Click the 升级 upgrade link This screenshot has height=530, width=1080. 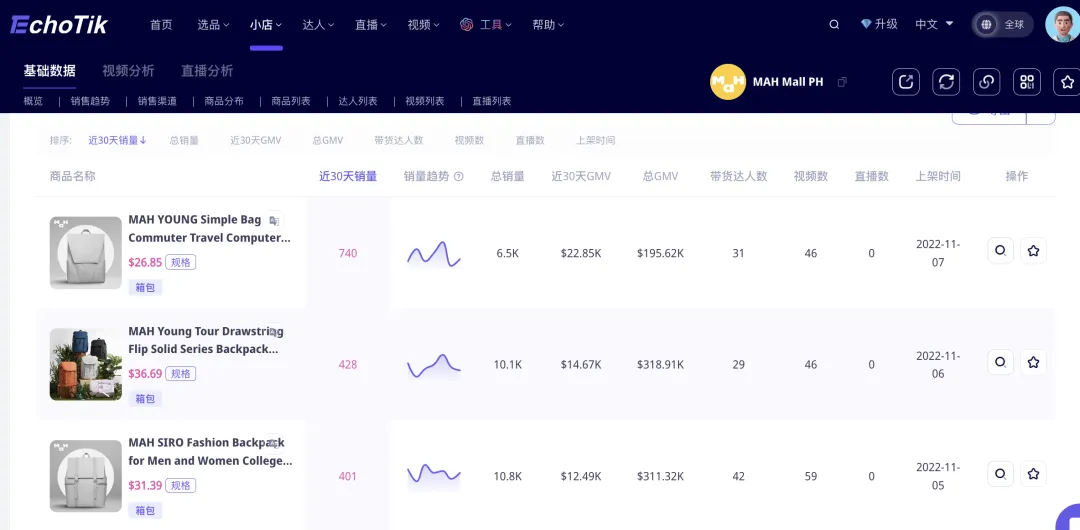click(x=880, y=24)
